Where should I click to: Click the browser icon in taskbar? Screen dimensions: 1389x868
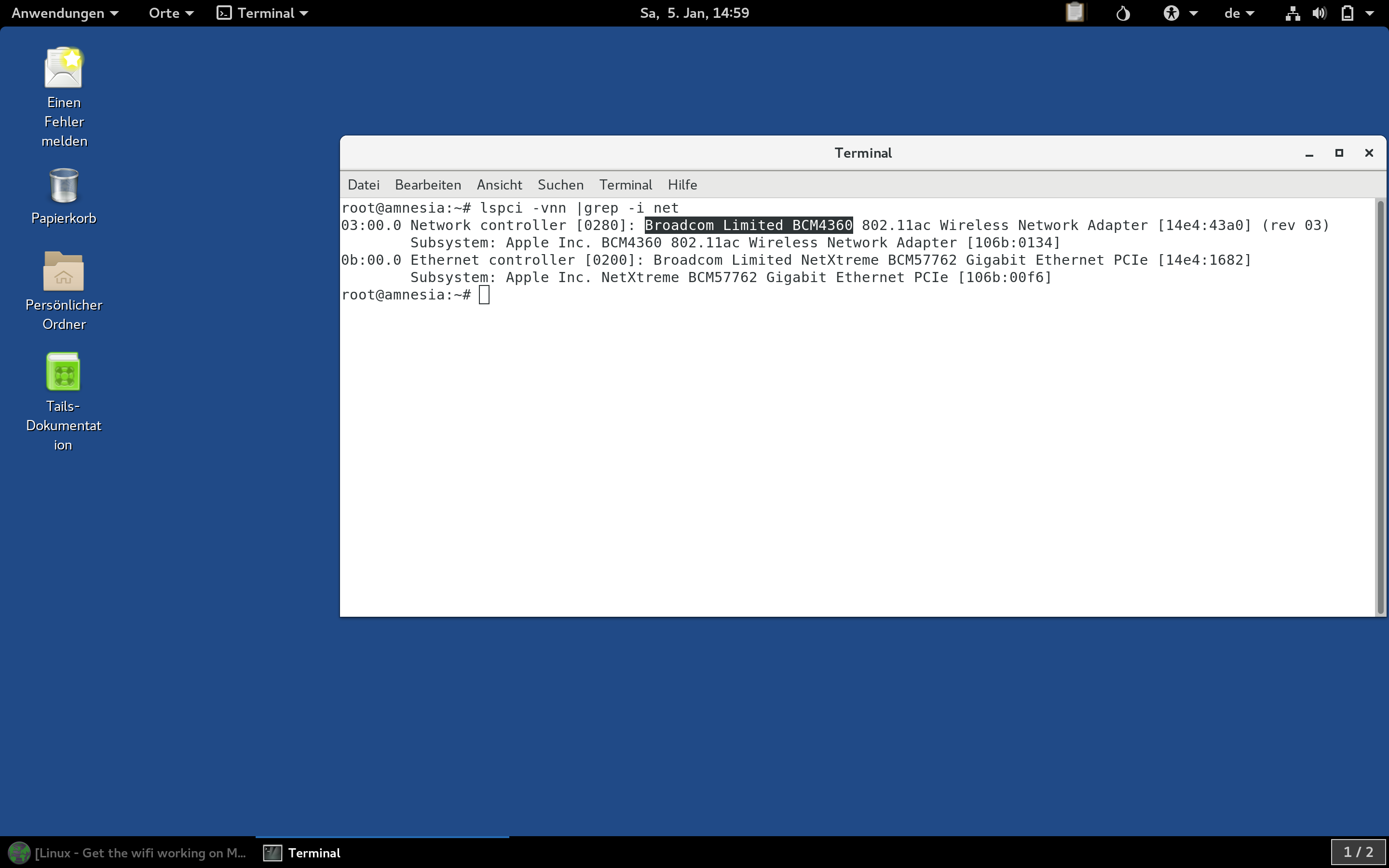point(18,853)
